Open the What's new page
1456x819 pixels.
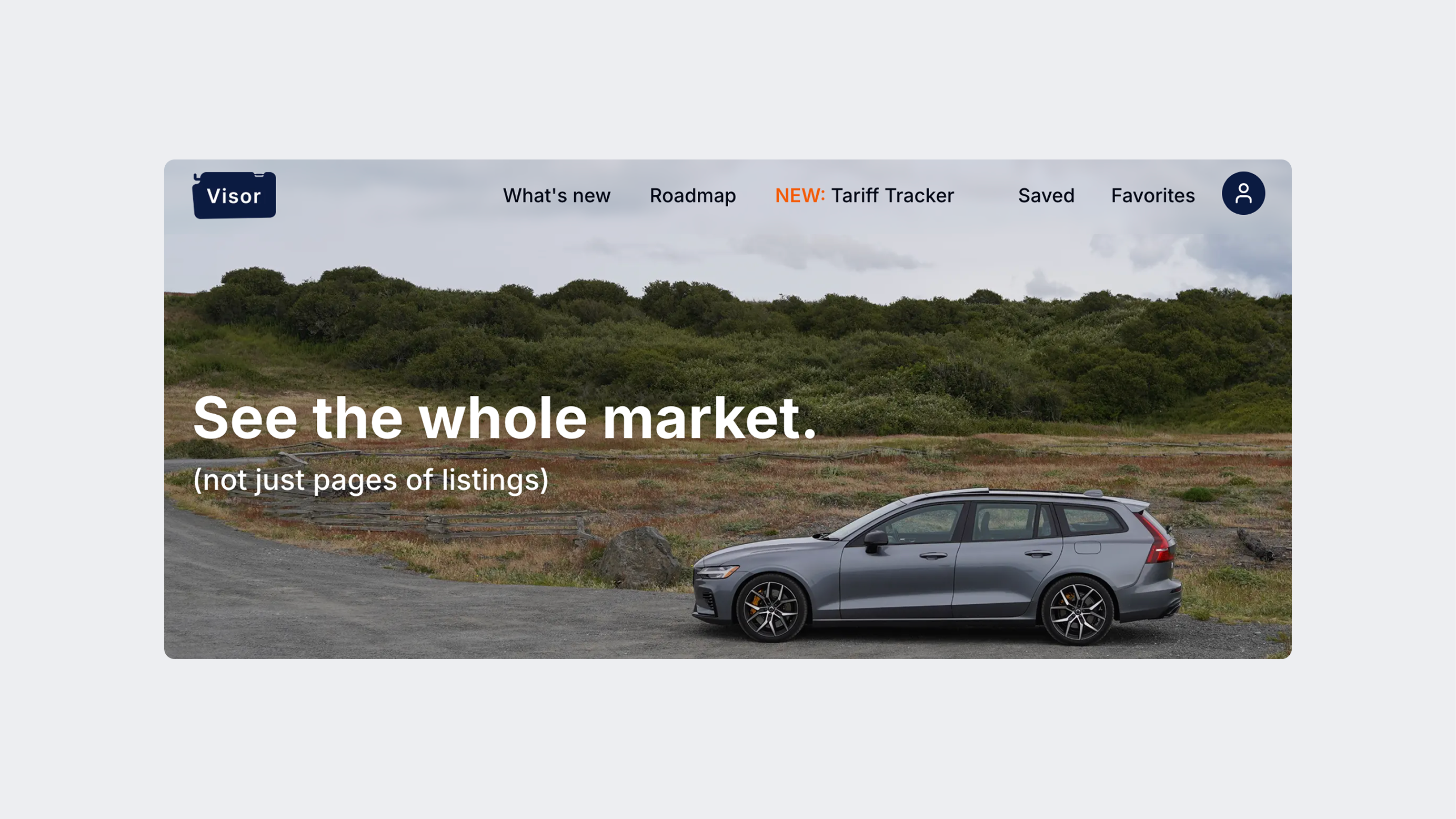pos(556,196)
